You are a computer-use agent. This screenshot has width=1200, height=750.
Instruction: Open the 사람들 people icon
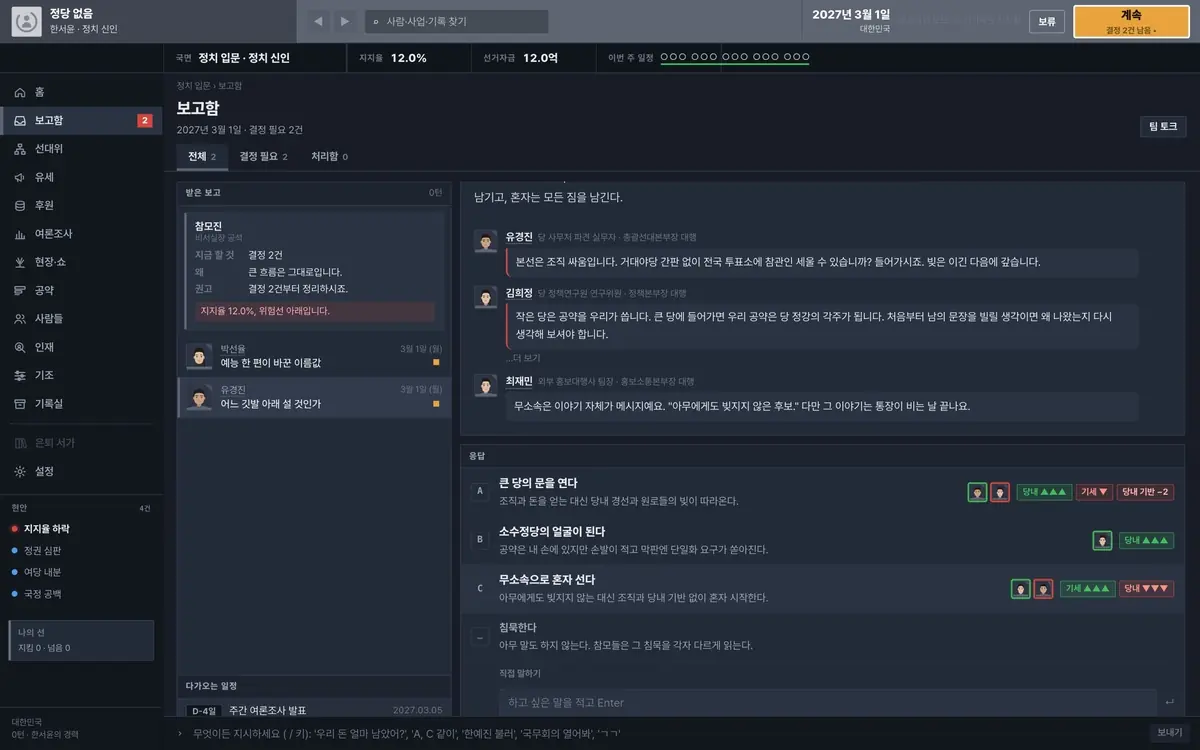coord(20,319)
